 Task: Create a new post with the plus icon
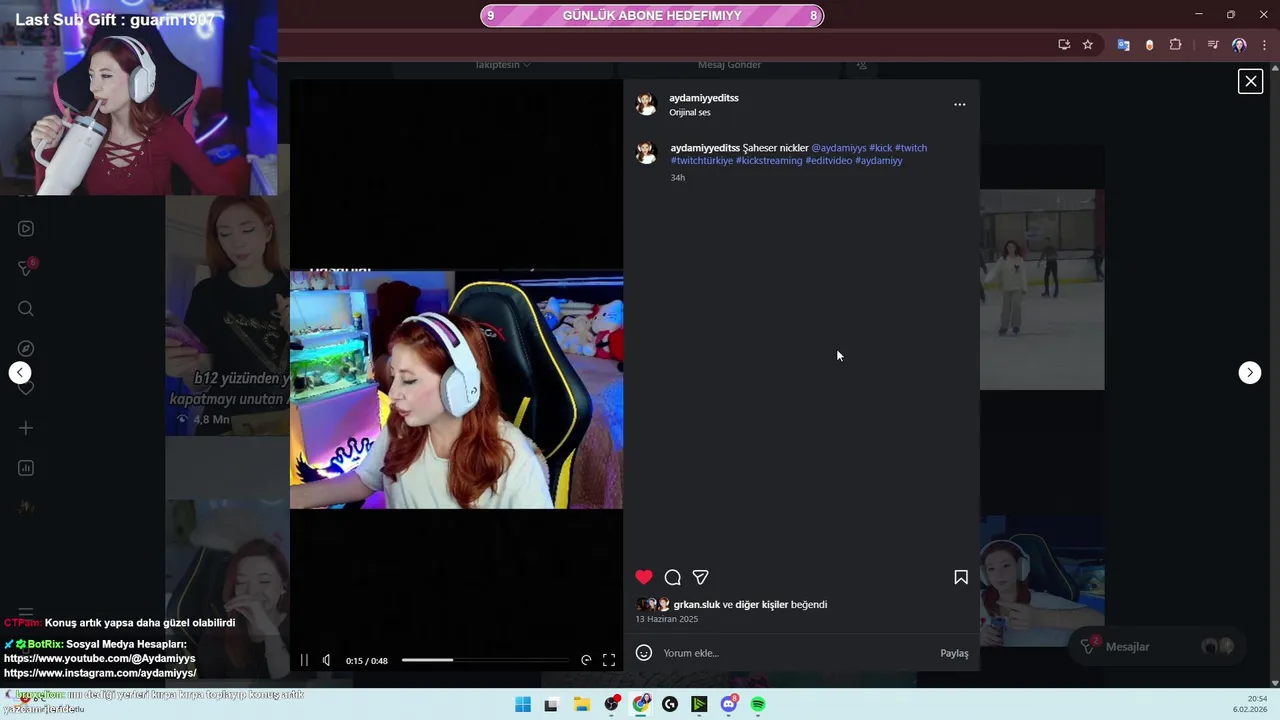26,428
